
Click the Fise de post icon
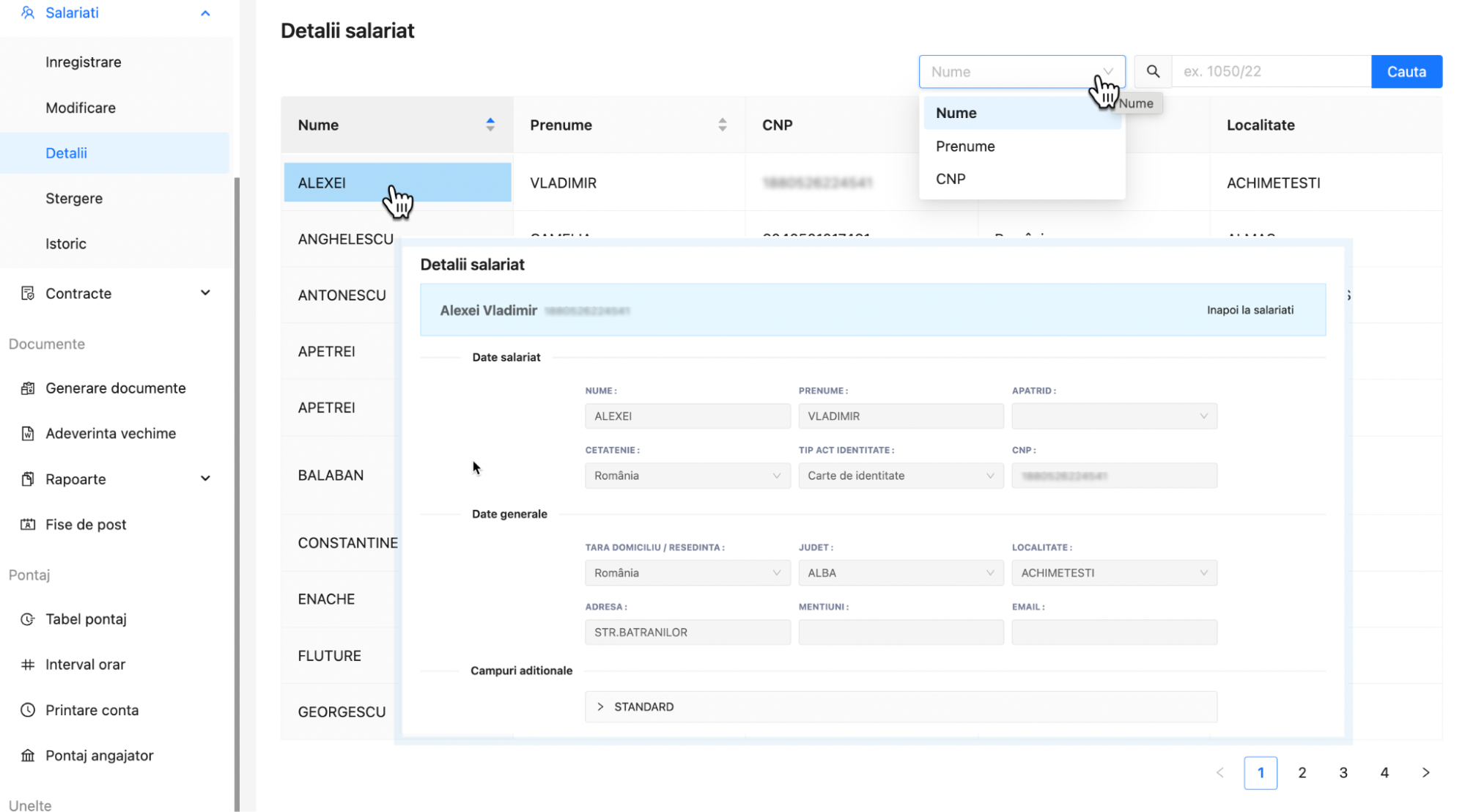pyautogui.click(x=28, y=525)
